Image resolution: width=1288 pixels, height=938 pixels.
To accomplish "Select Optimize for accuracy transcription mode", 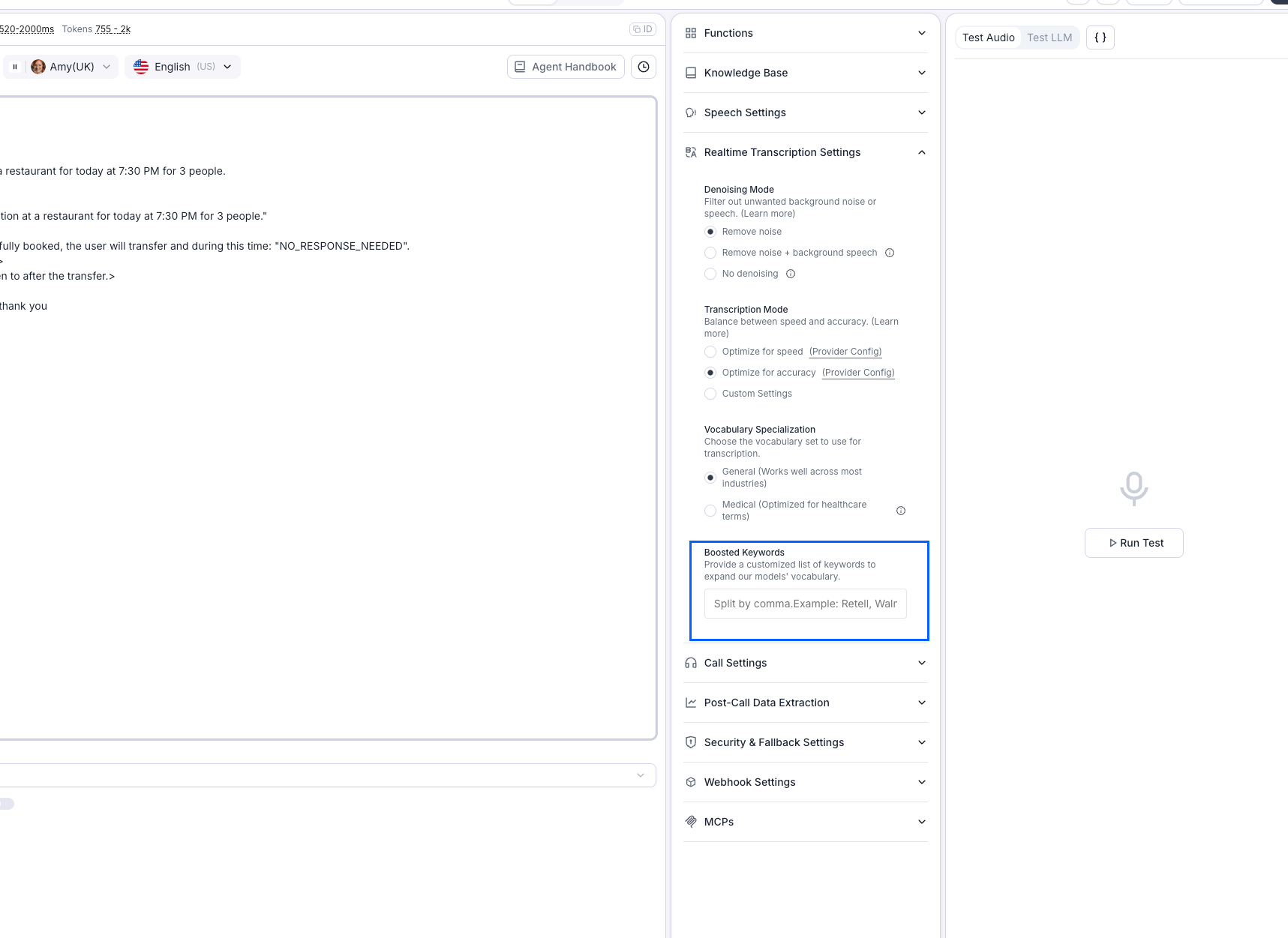I will pyautogui.click(x=710, y=373).
